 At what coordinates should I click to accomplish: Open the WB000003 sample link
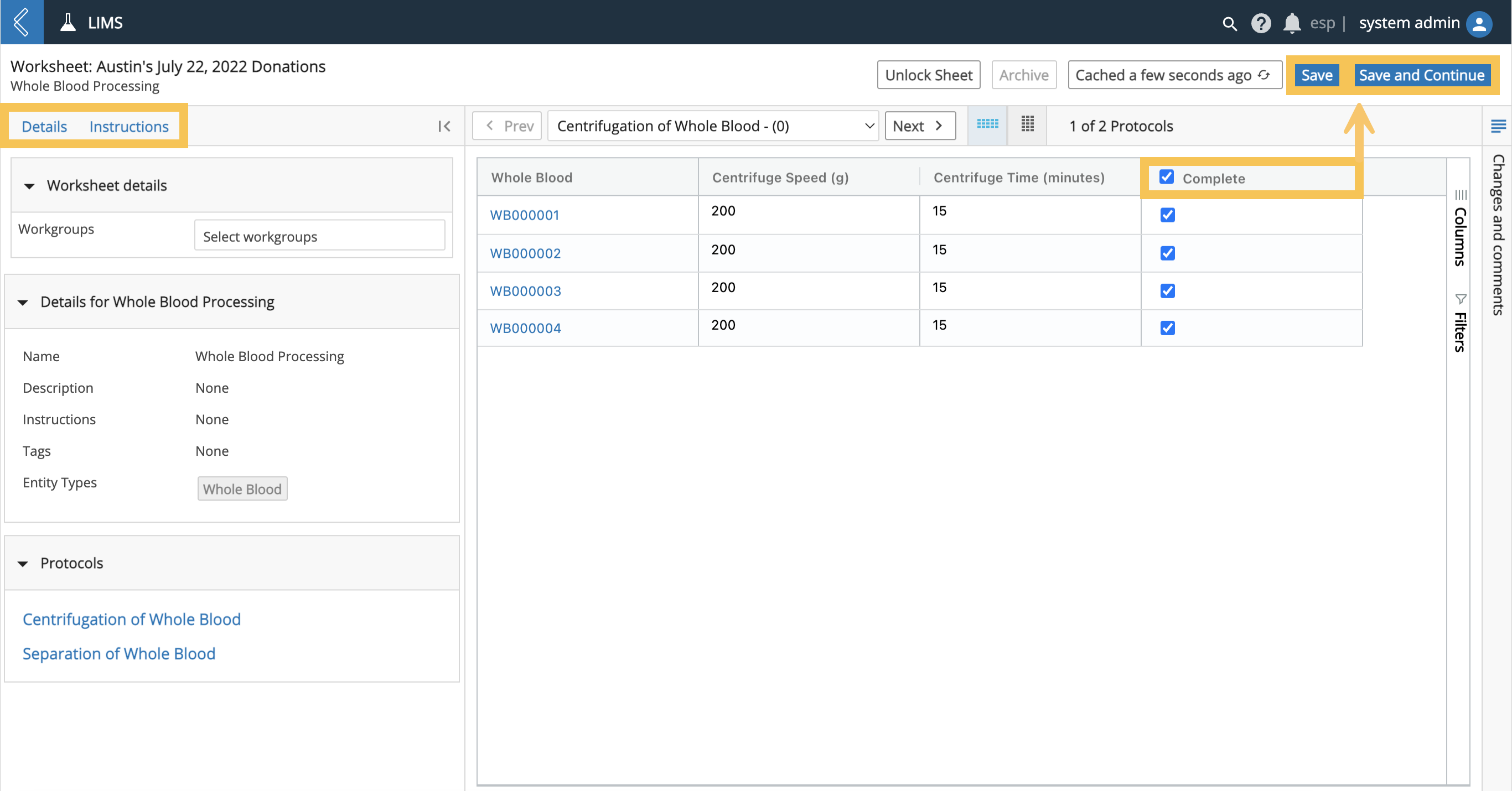[525, 290]
